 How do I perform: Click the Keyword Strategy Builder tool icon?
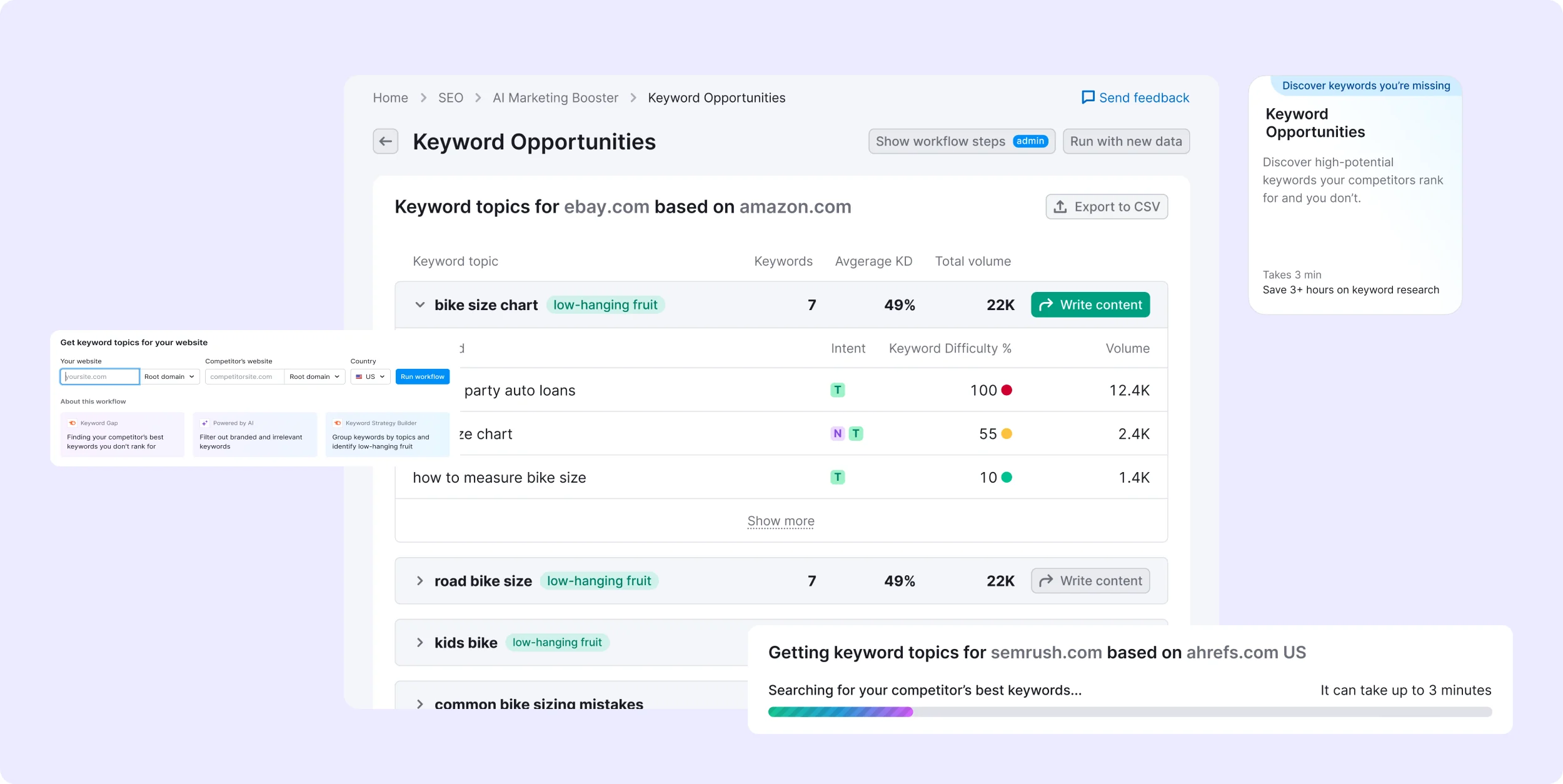(x=338, y=423)
